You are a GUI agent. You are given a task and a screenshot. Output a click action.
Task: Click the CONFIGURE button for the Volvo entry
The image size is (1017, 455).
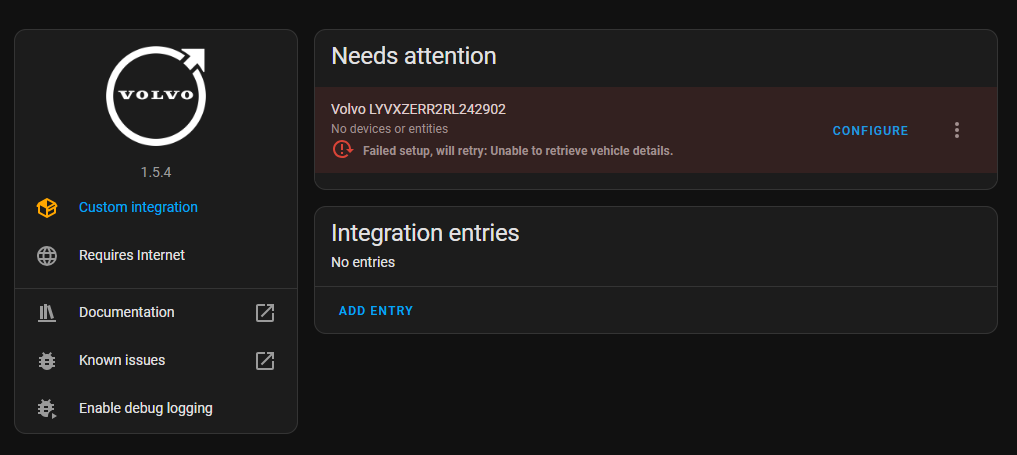(870, 131)
